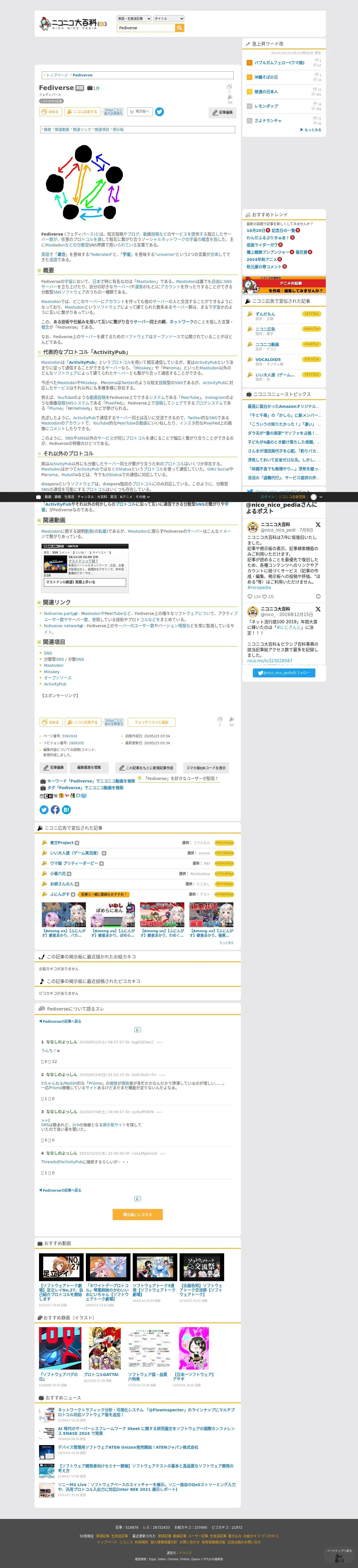Click the ニコニコ会員登録 button
This screenshot has height=1568, width=358.
coord(292,497)
